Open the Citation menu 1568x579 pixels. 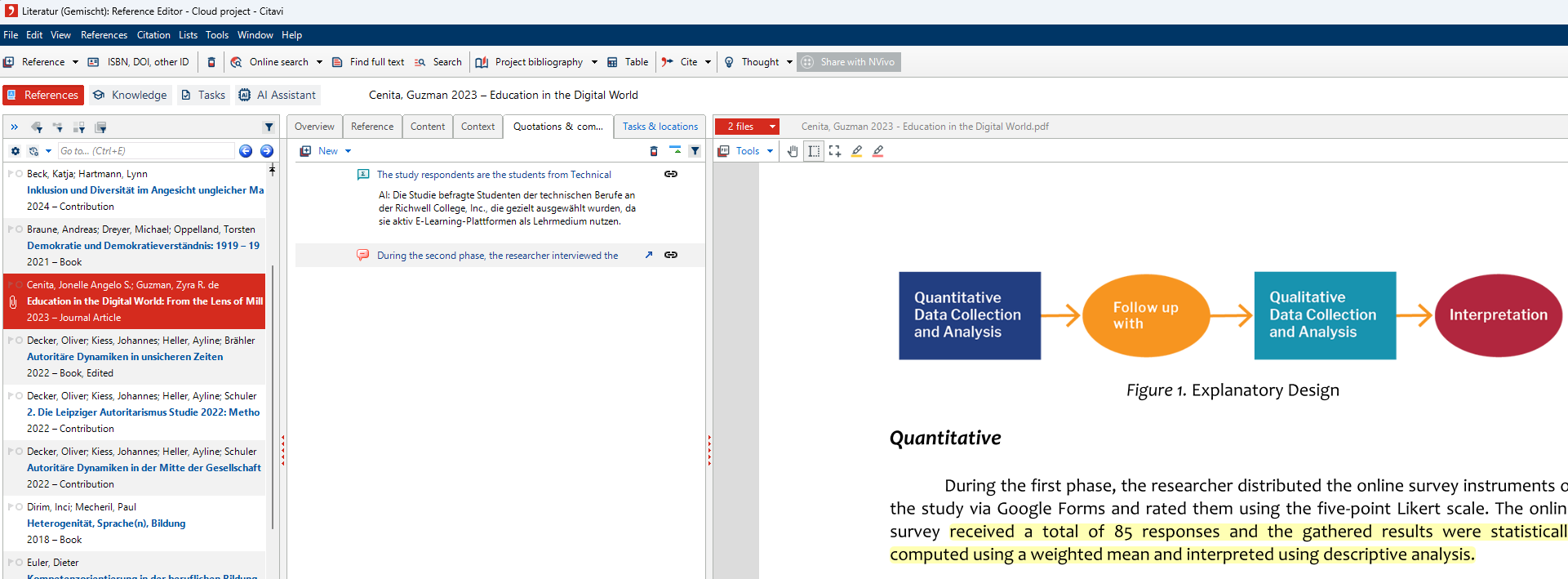[x=153, y=35]
